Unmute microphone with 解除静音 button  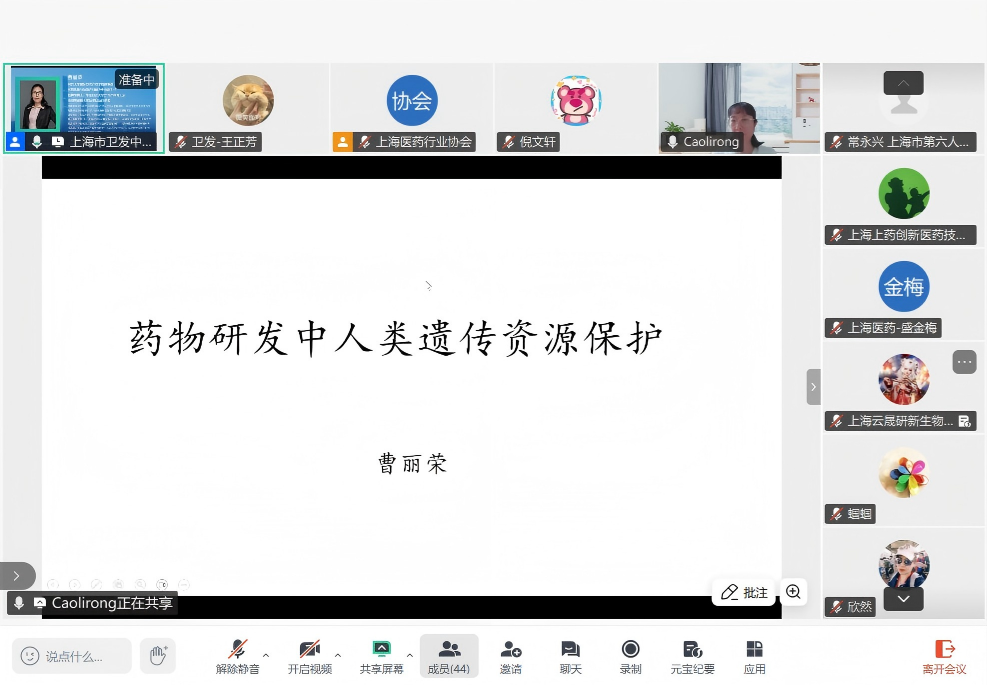point(237,656)
